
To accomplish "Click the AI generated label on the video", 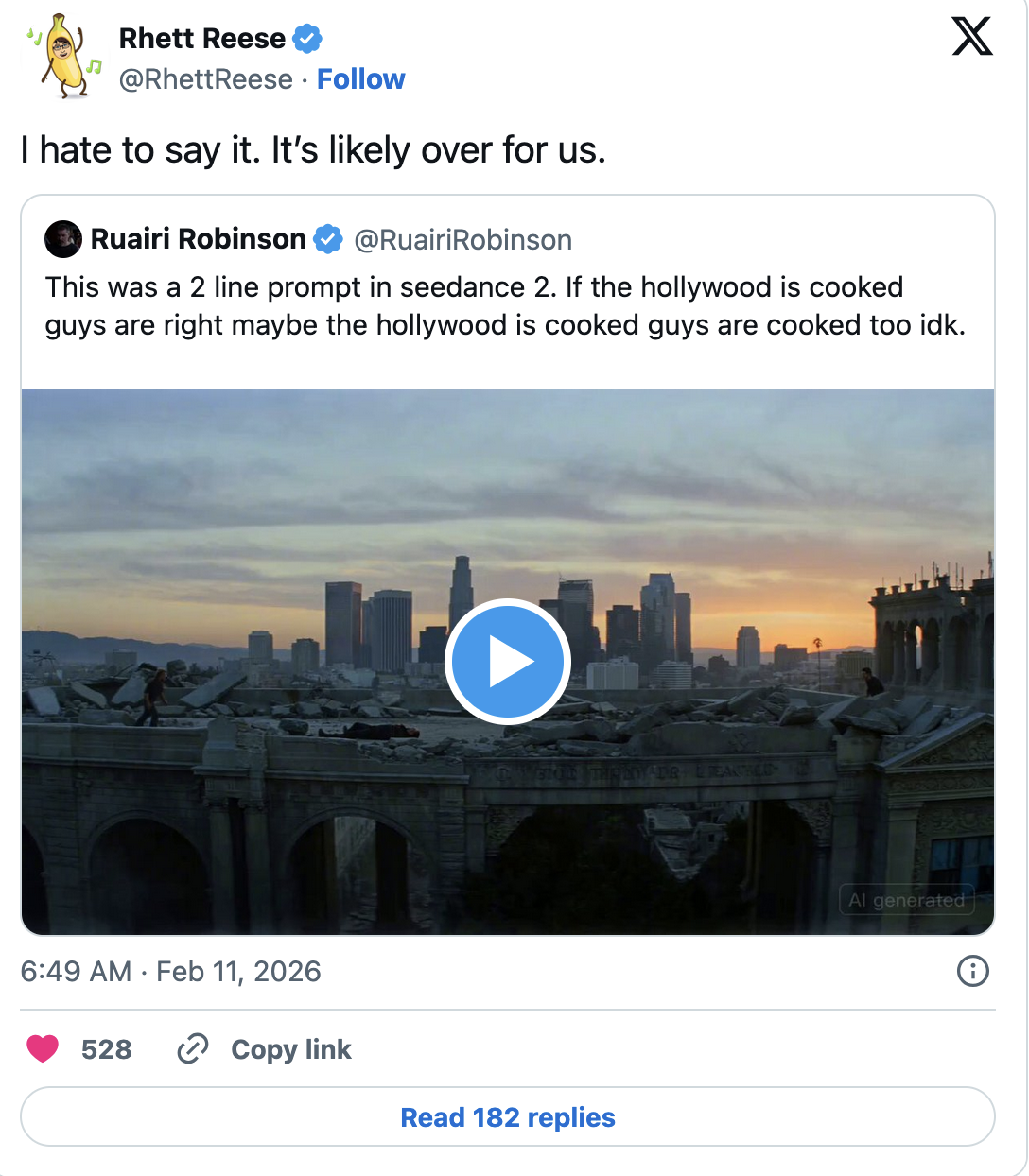I will pyautogui.click(x=907, y=899).
